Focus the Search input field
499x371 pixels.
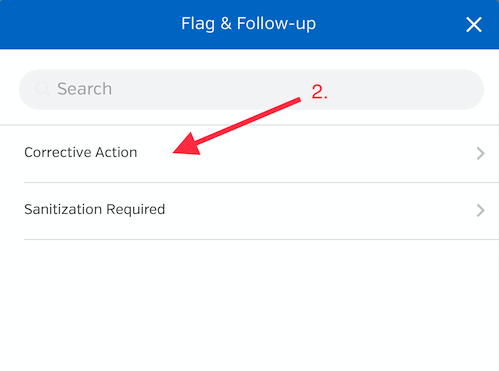click(x=251, y=89)
